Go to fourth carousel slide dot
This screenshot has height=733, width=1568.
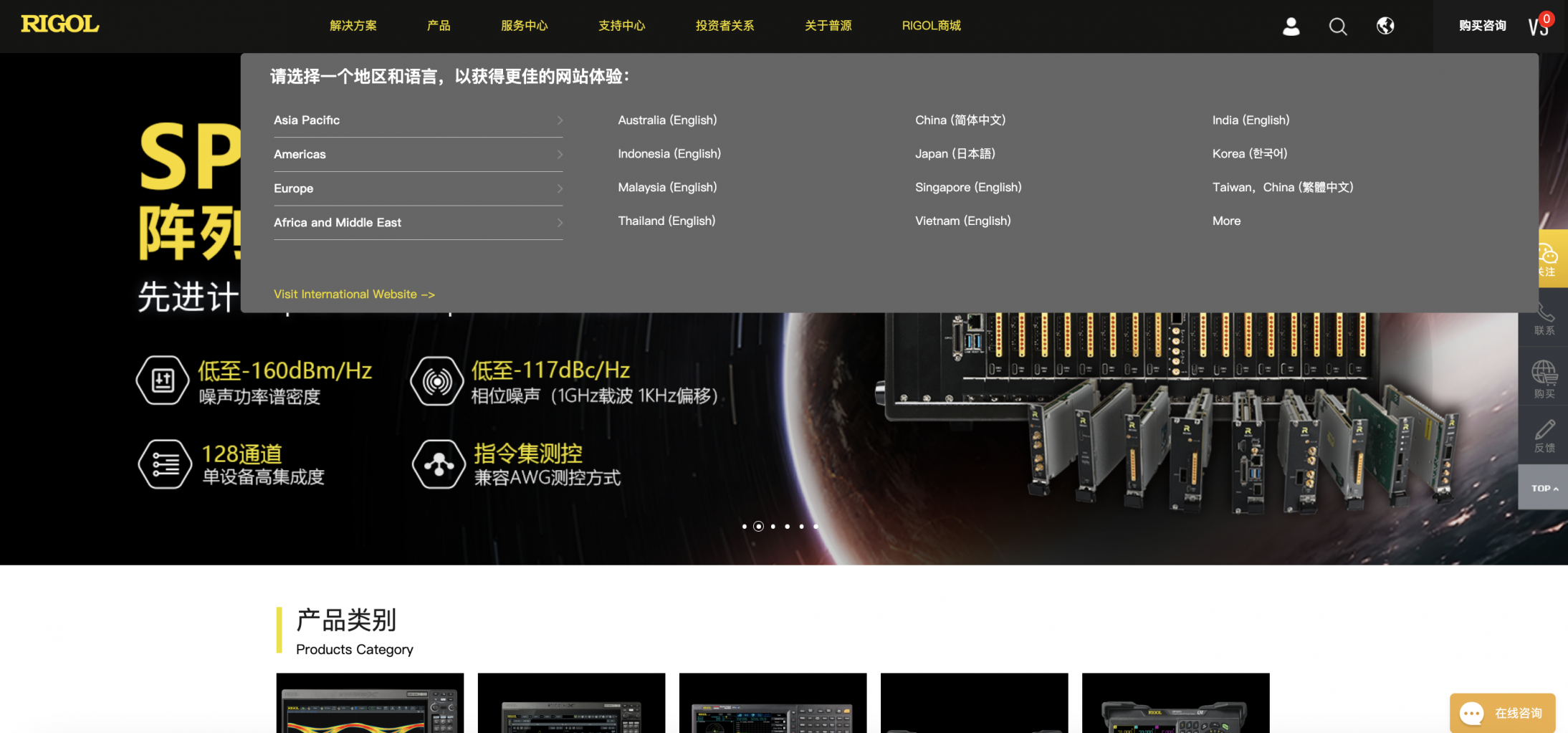[788, 527]
